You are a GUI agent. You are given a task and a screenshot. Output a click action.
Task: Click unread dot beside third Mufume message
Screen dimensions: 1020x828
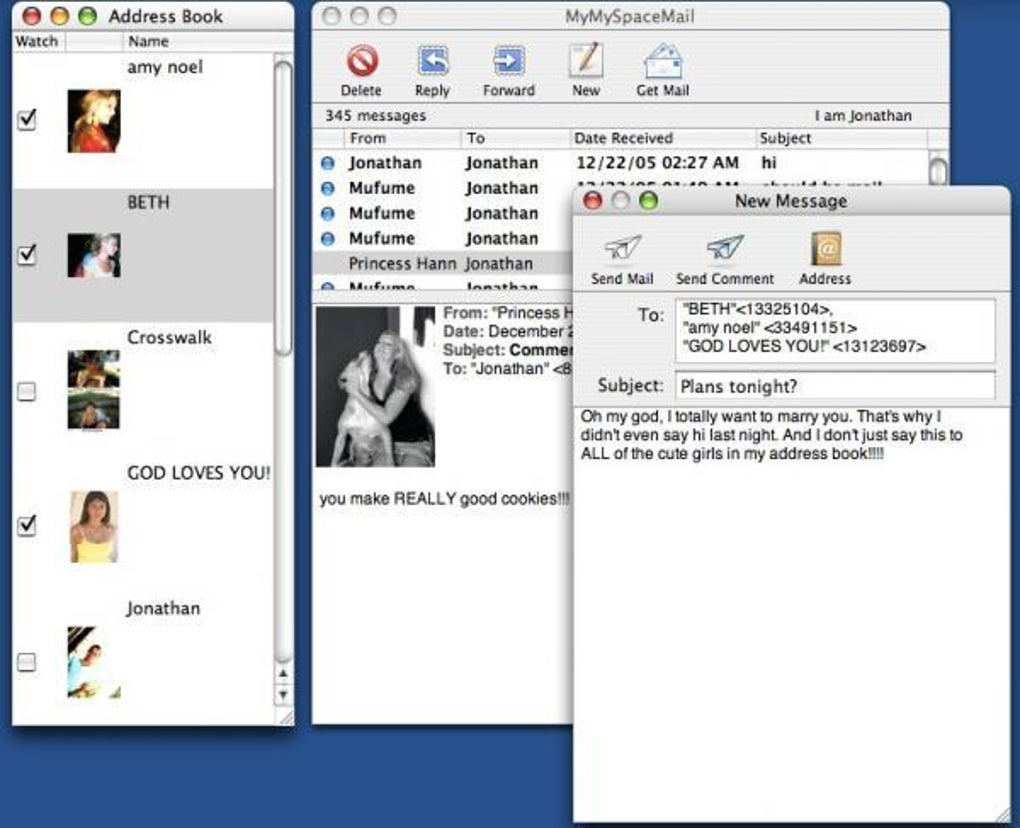tap(328, 239)
